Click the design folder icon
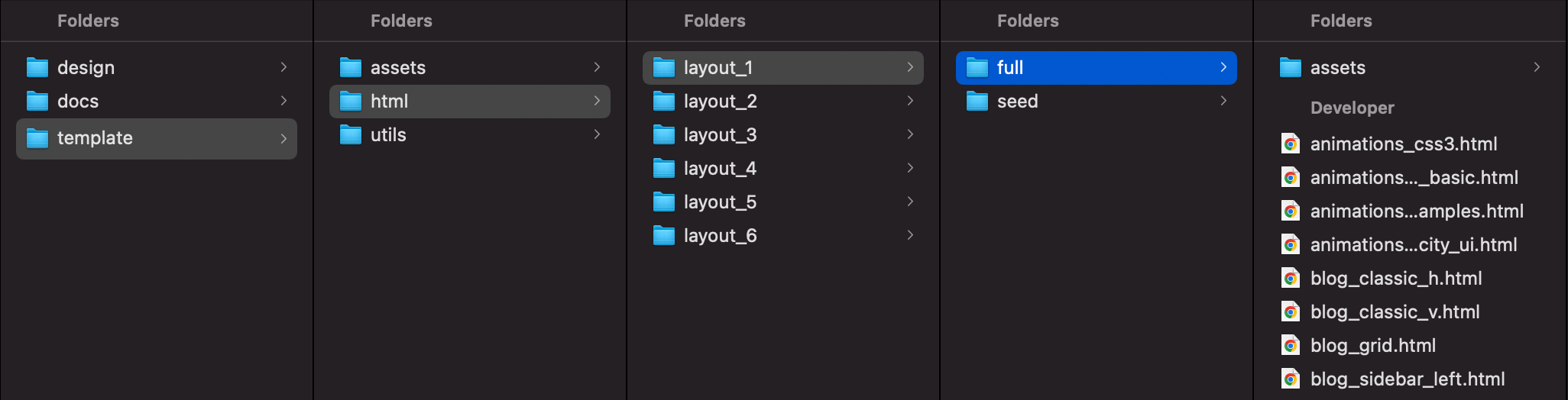Image resolution: width=1568 pixels, height=400 pixels. tap(37, 68)
